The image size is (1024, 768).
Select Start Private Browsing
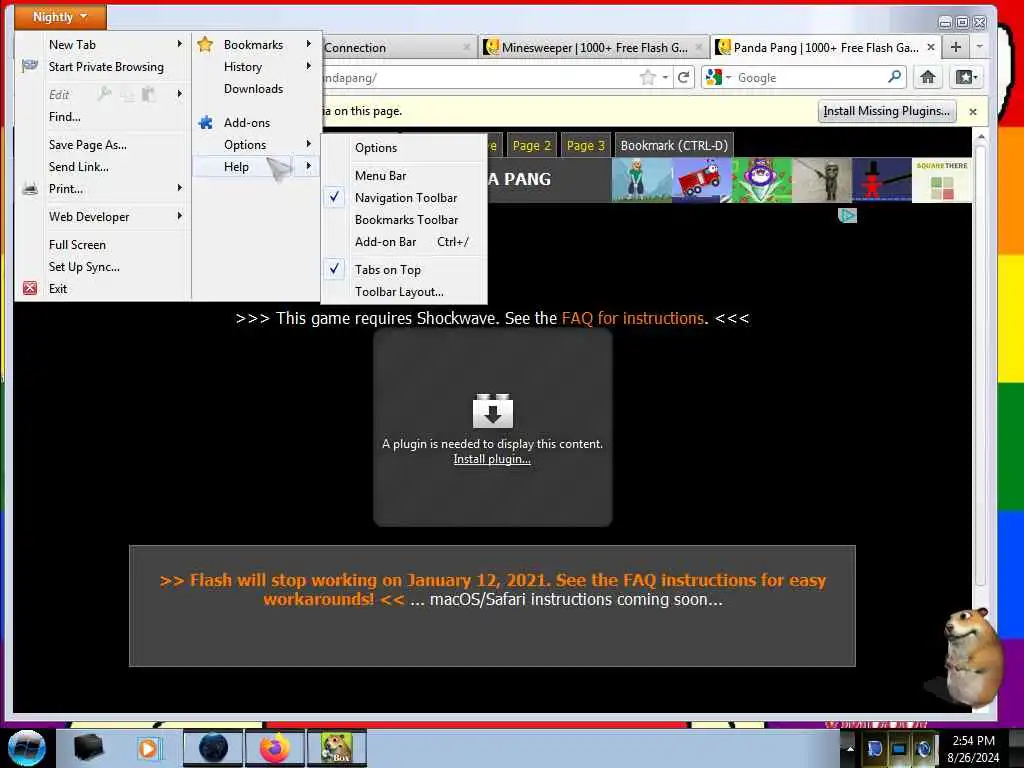point(106,67)
